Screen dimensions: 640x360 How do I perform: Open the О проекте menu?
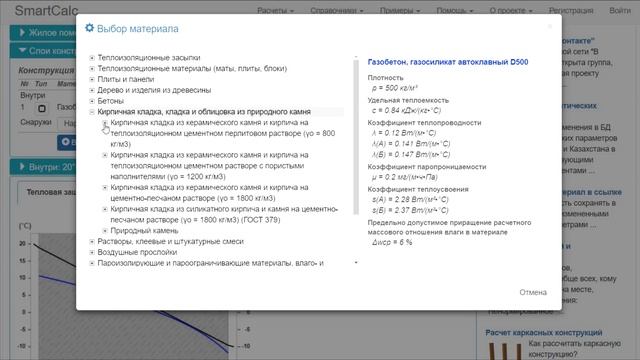511,11
